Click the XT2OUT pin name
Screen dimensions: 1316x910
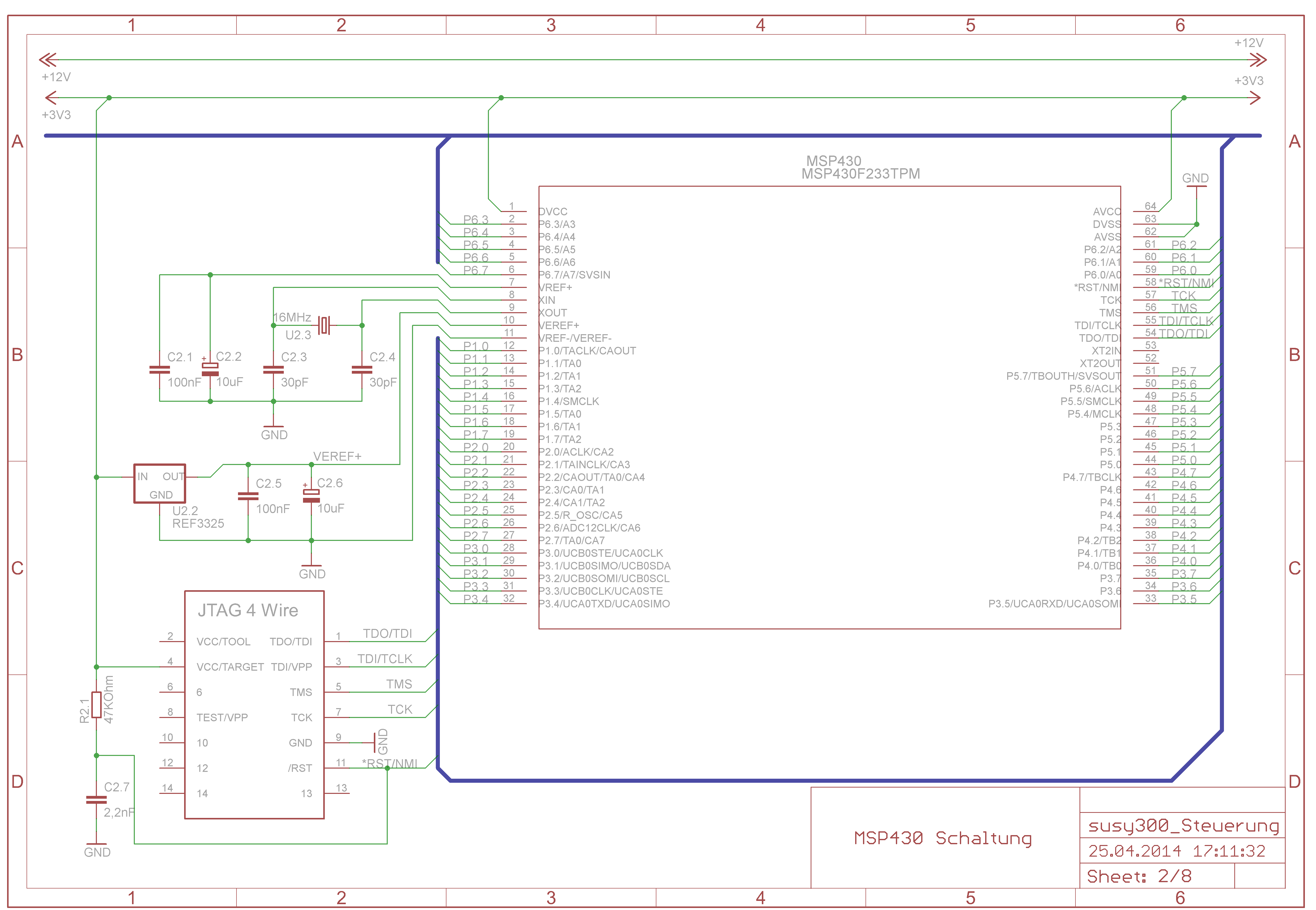coord(1101,363)
